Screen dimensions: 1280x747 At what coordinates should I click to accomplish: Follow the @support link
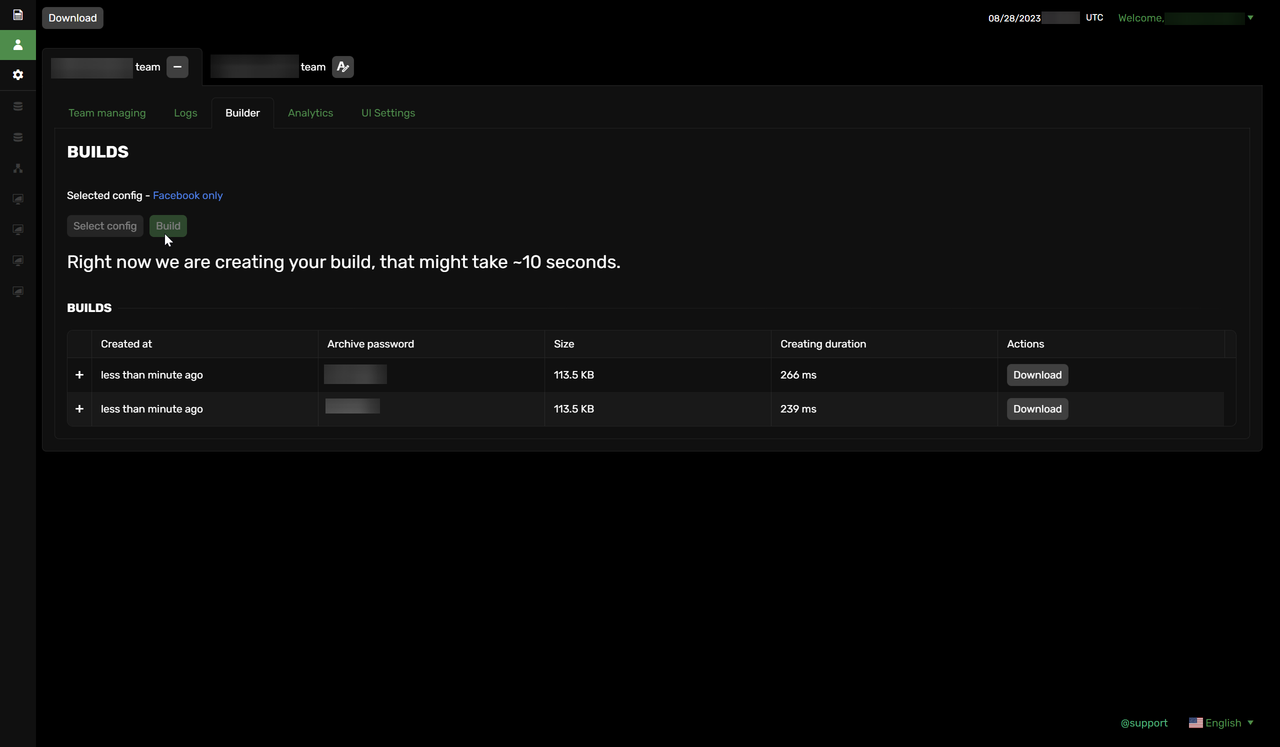(x=1143, y=723)
